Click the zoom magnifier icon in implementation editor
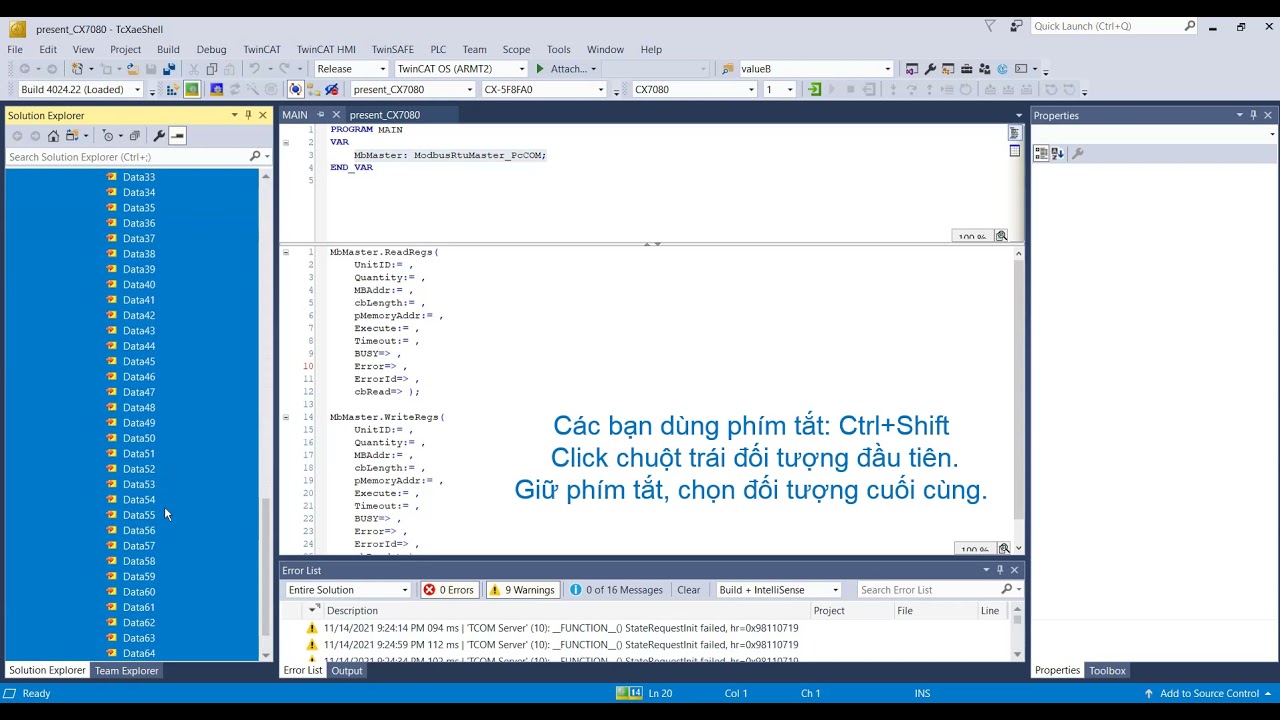This screenshot has width=1280, height=720. tap(1004, 549)
